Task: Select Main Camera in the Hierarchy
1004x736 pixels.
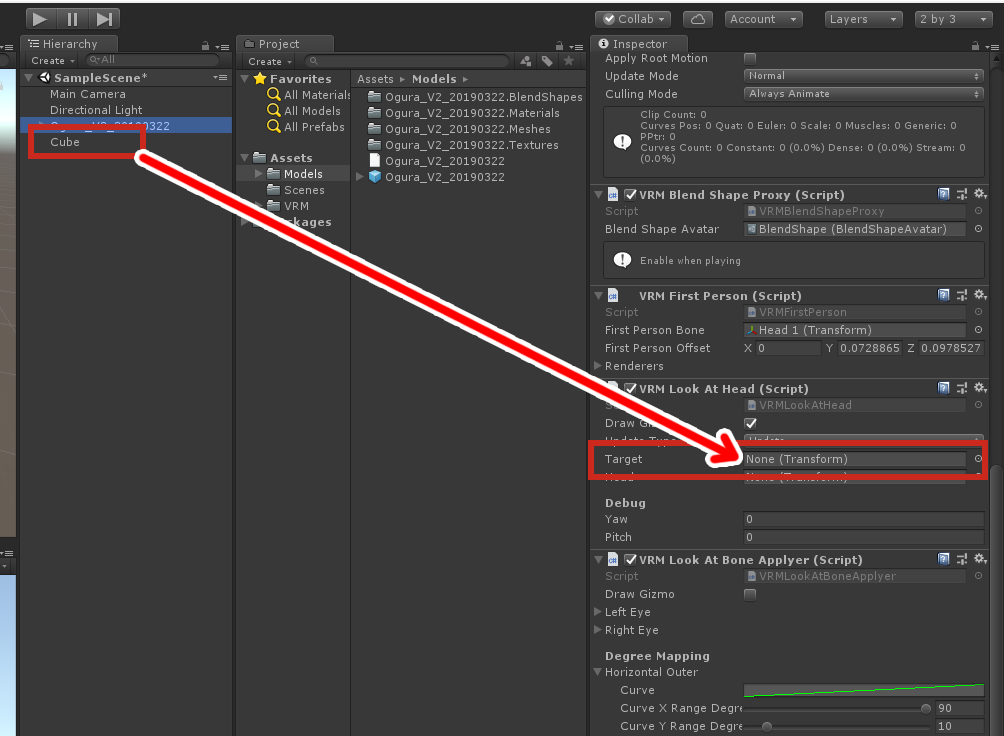Action: [x=88, y=94]
